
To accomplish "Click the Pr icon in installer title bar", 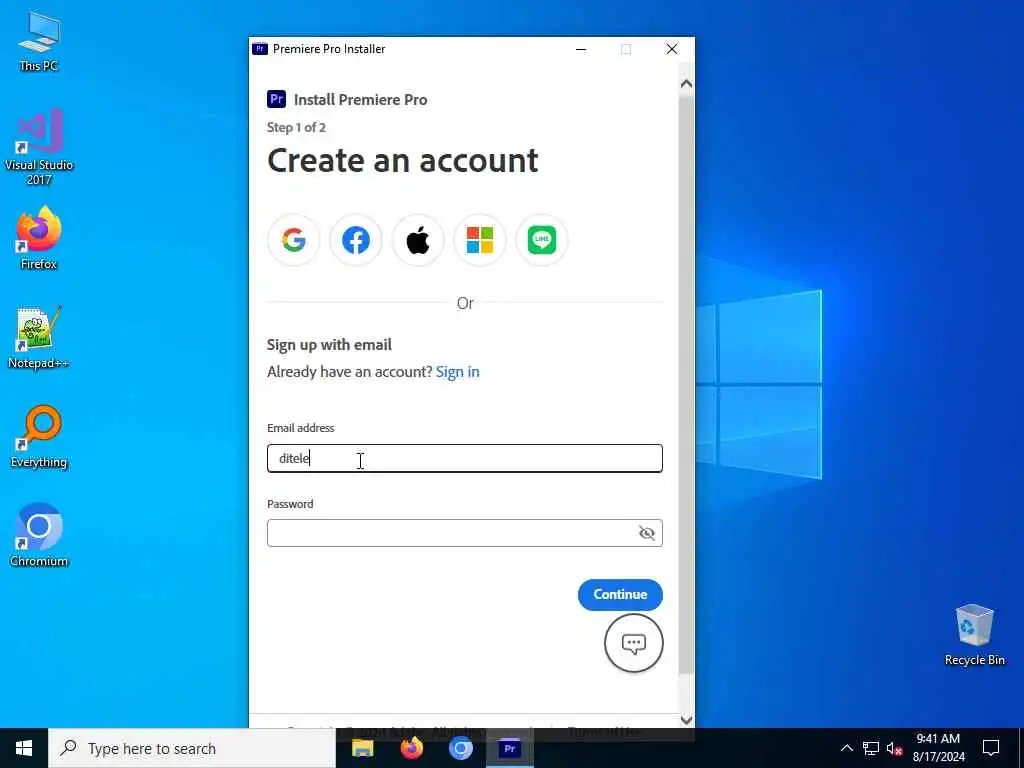I will click(x=260, y=49).
